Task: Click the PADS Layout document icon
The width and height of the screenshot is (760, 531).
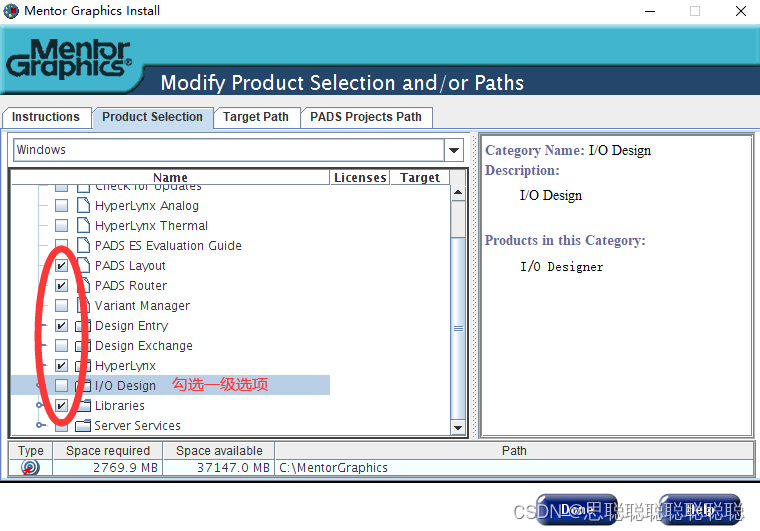Action: (84, 266)
